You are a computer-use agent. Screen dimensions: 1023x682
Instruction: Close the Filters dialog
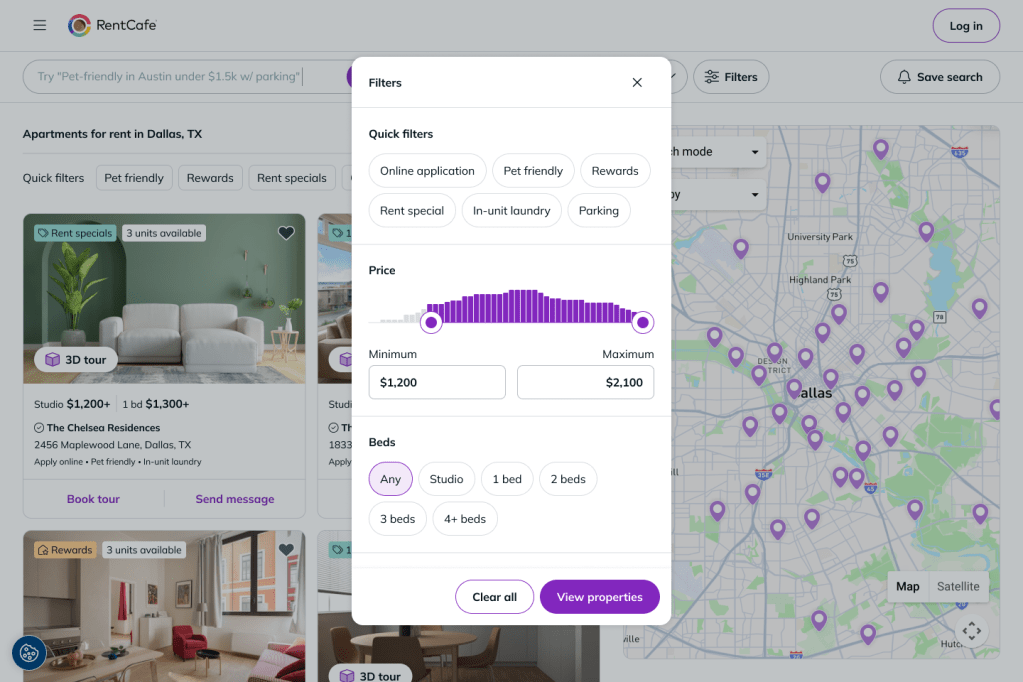click(637, 82)
